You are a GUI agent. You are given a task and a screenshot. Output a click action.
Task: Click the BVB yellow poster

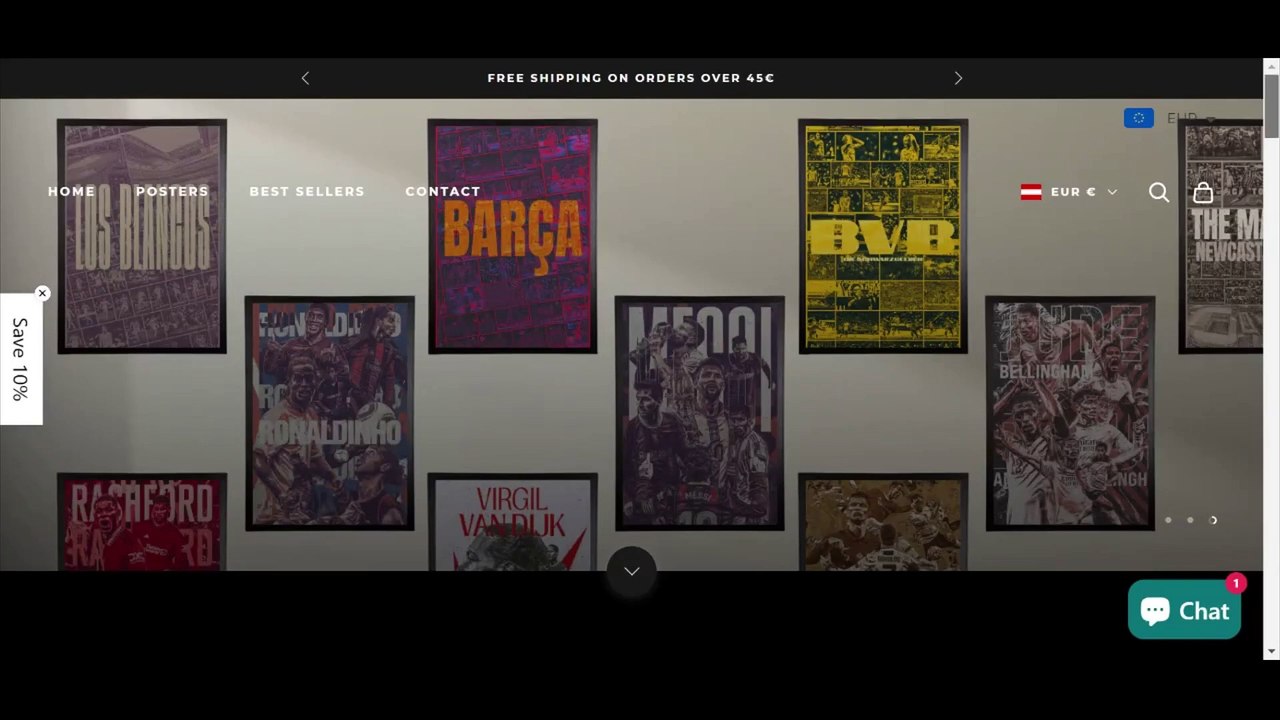(x=883, y=236)
